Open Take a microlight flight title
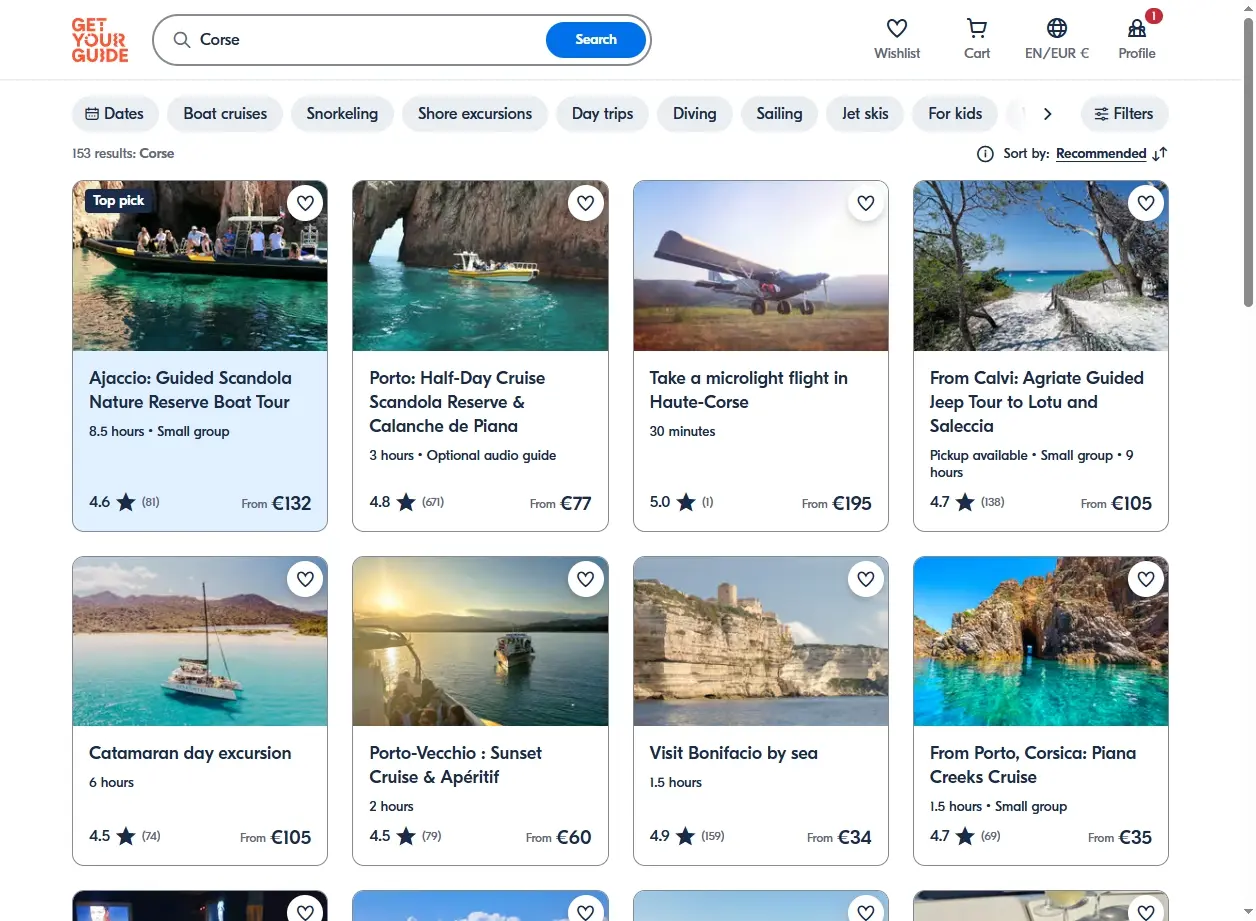The width and height of the screenshot is (1256, 921). [x=748, y=390]
